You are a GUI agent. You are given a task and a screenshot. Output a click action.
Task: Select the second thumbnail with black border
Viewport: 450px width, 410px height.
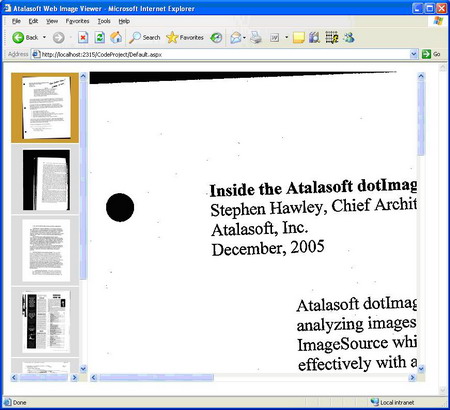[46, 180]
